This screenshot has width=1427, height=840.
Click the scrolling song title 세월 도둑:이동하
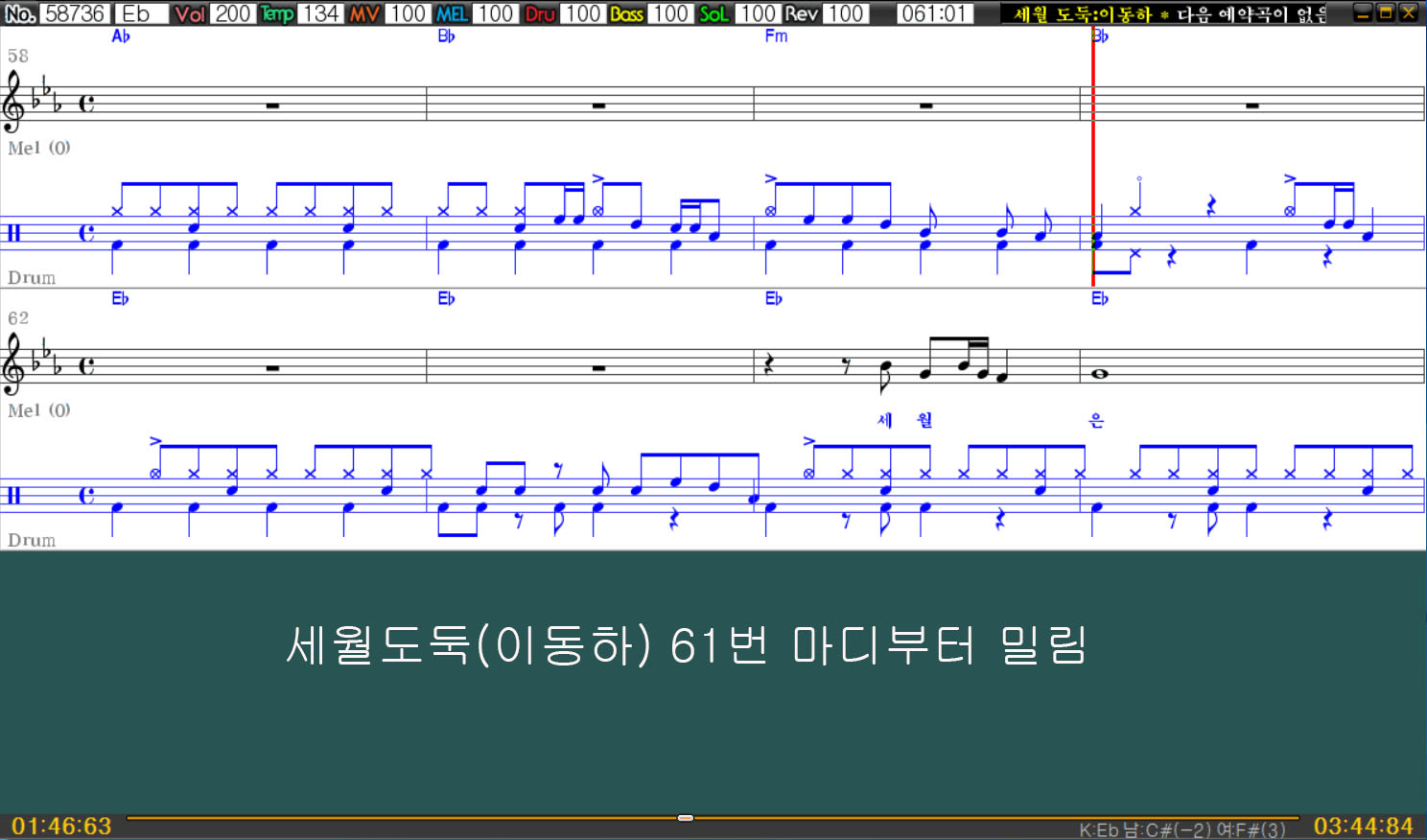click(x=1084, y=14)
